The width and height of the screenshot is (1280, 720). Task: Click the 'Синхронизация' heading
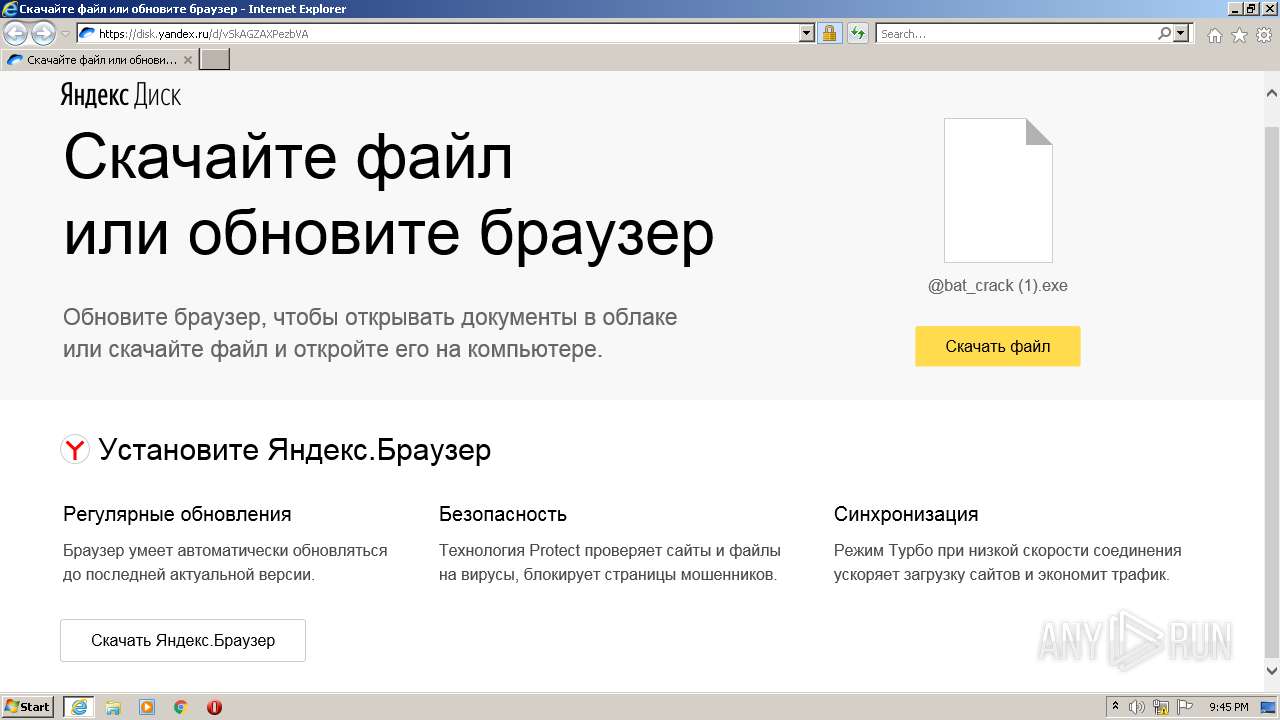coord(906,514)
